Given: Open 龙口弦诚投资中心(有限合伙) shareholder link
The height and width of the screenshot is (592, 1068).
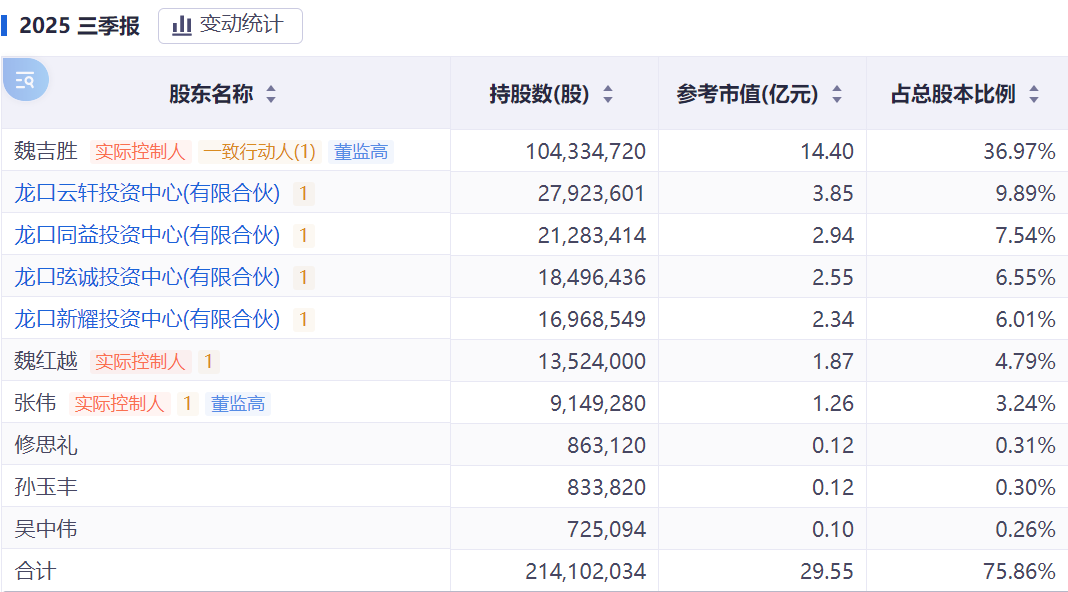Looking at the screenshot, I should 147,277.
